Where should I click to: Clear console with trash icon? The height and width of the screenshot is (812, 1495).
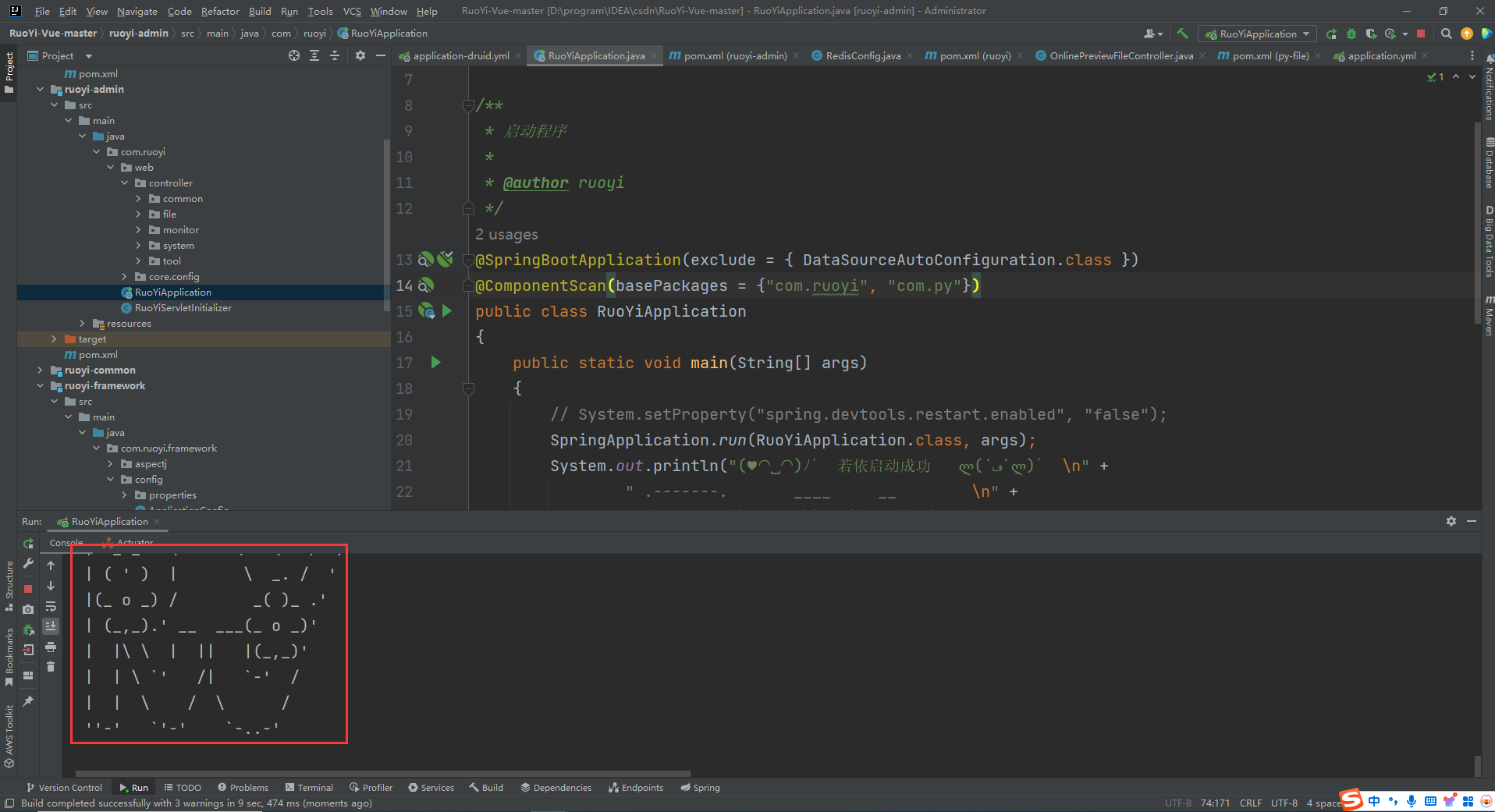51,666
